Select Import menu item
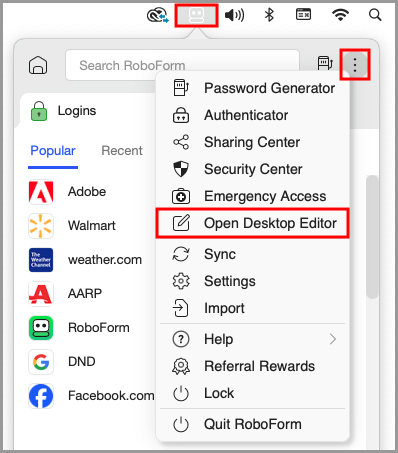 coord(253,308)
